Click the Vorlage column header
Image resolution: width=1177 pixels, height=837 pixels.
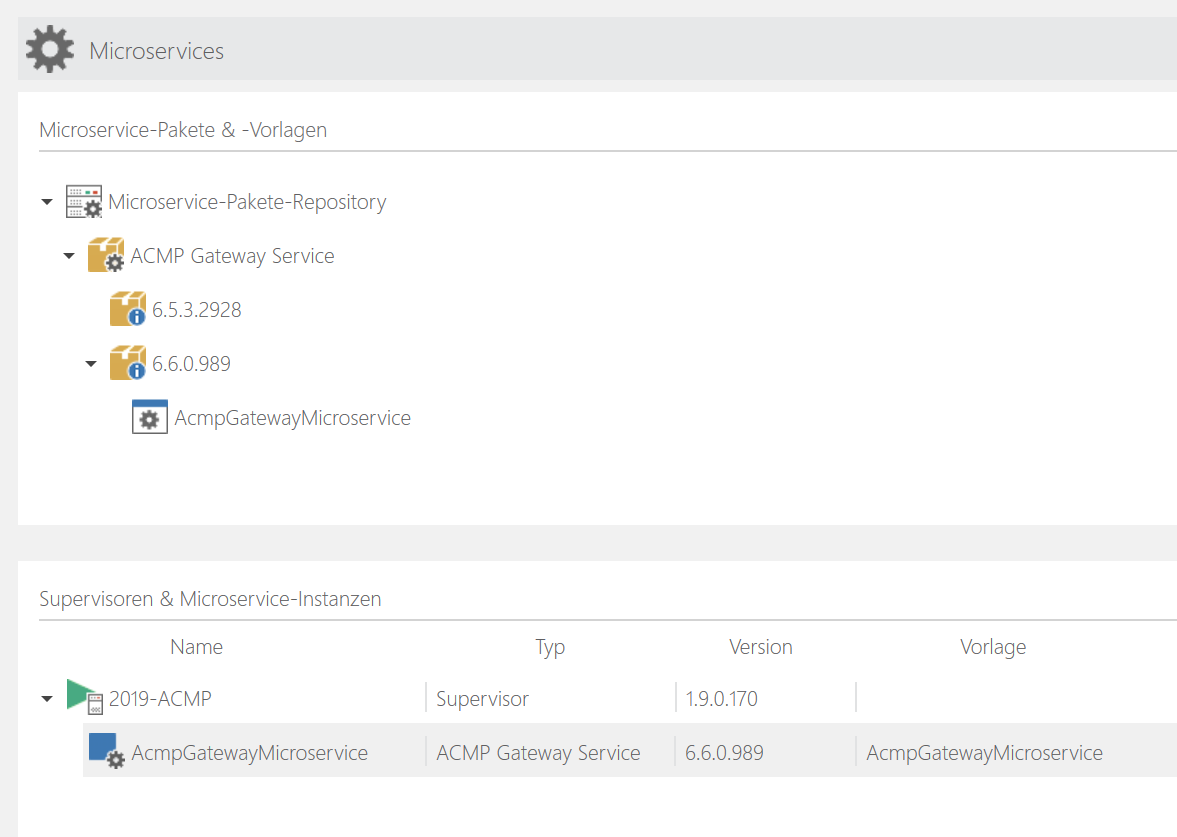[x=992, y=647]
